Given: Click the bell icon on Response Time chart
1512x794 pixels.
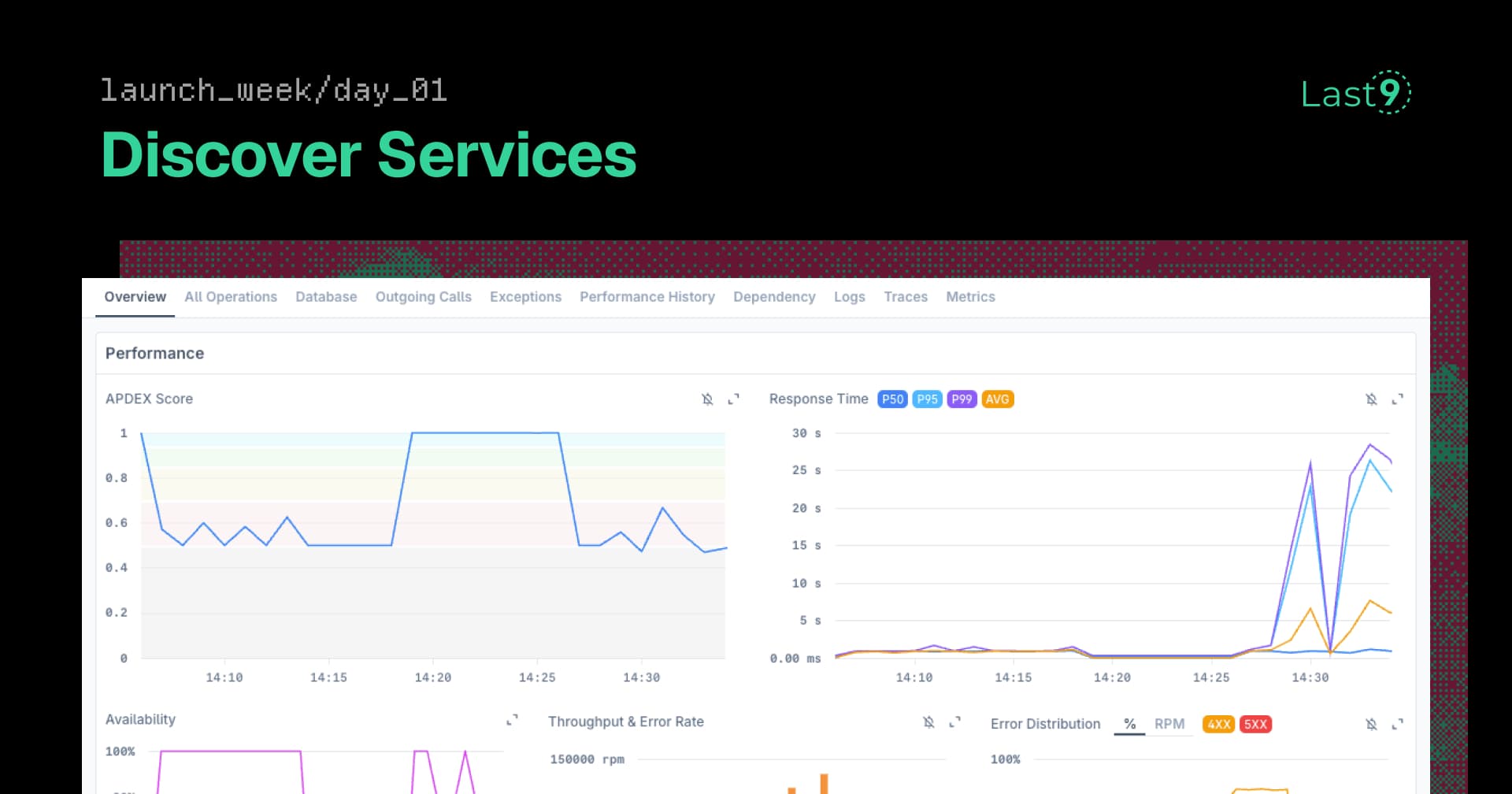Looking at the screenshot, I should 1373,399.
